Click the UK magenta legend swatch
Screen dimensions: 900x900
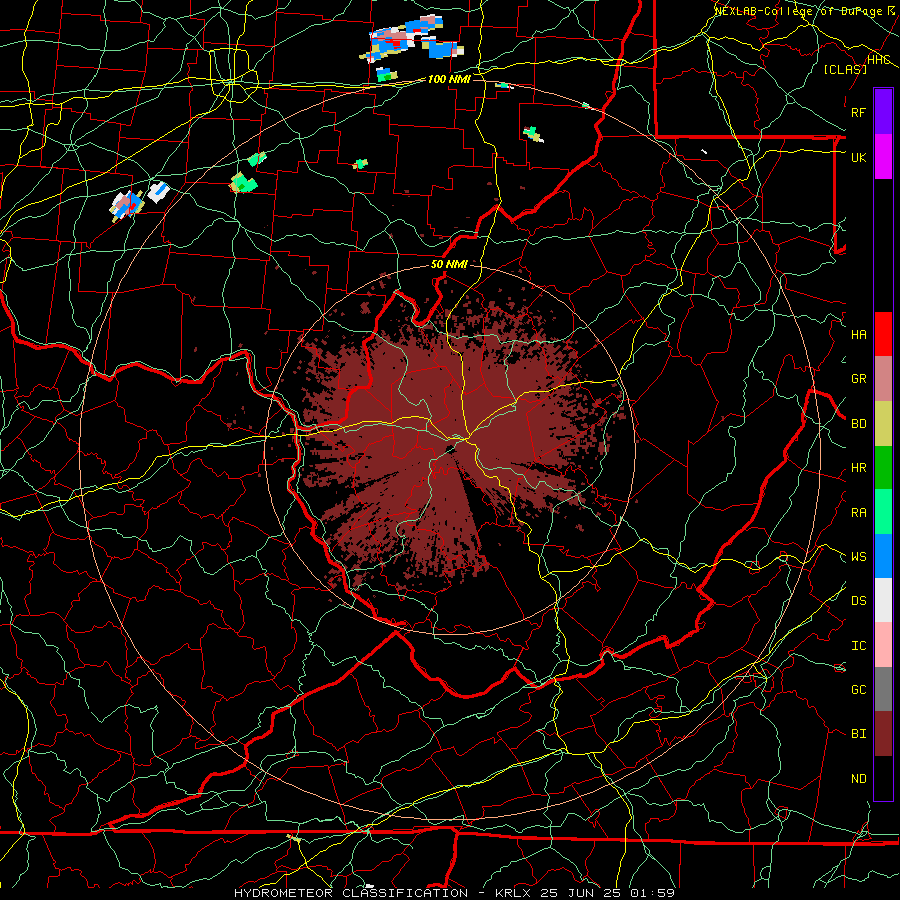coord(883,157)
